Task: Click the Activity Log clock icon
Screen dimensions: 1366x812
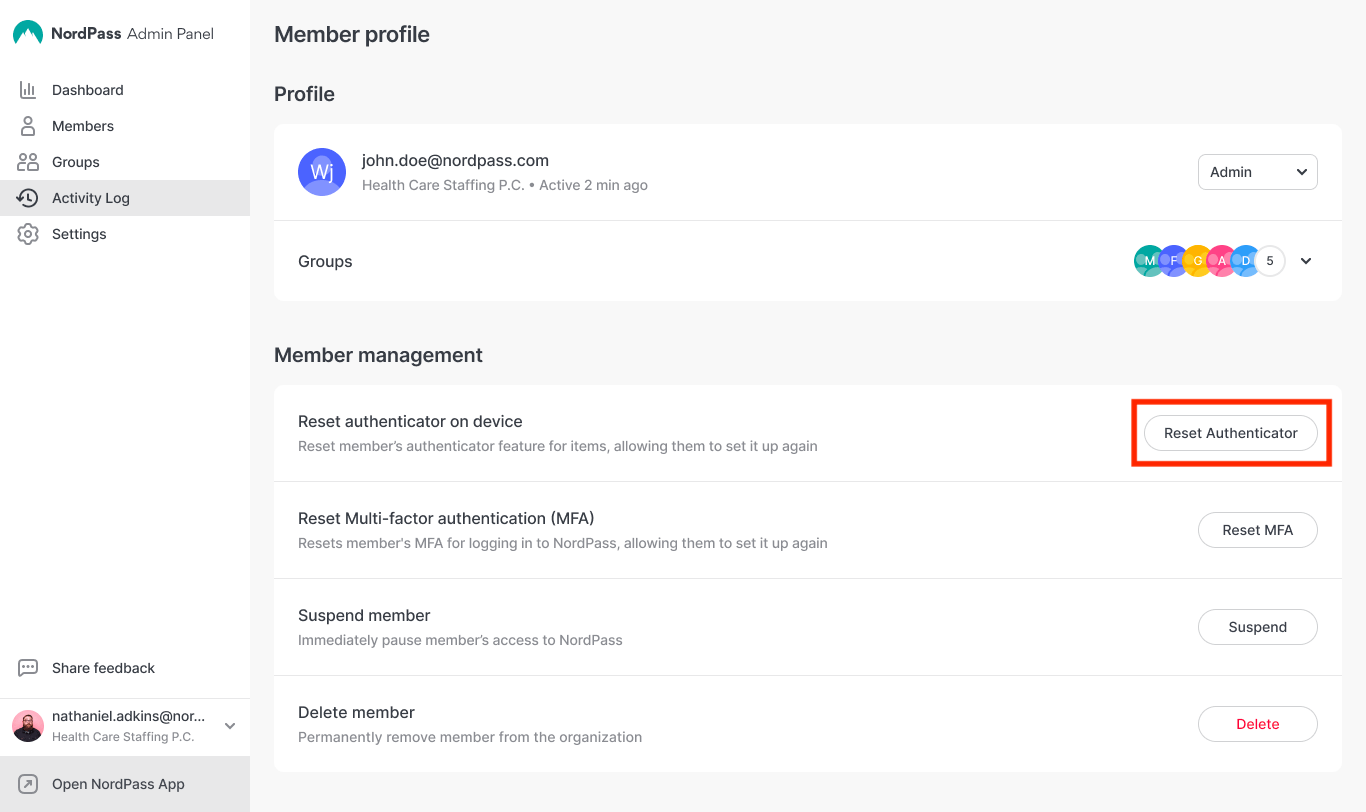Action: pos(28,198)
